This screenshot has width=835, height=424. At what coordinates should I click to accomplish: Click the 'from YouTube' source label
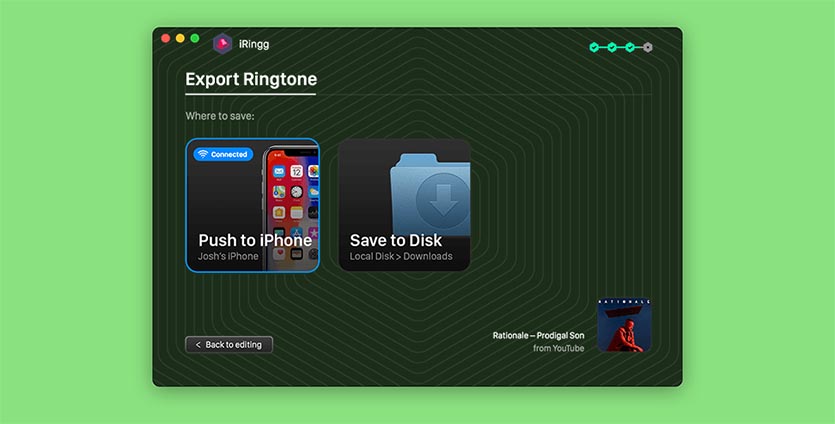pos(559,348)
